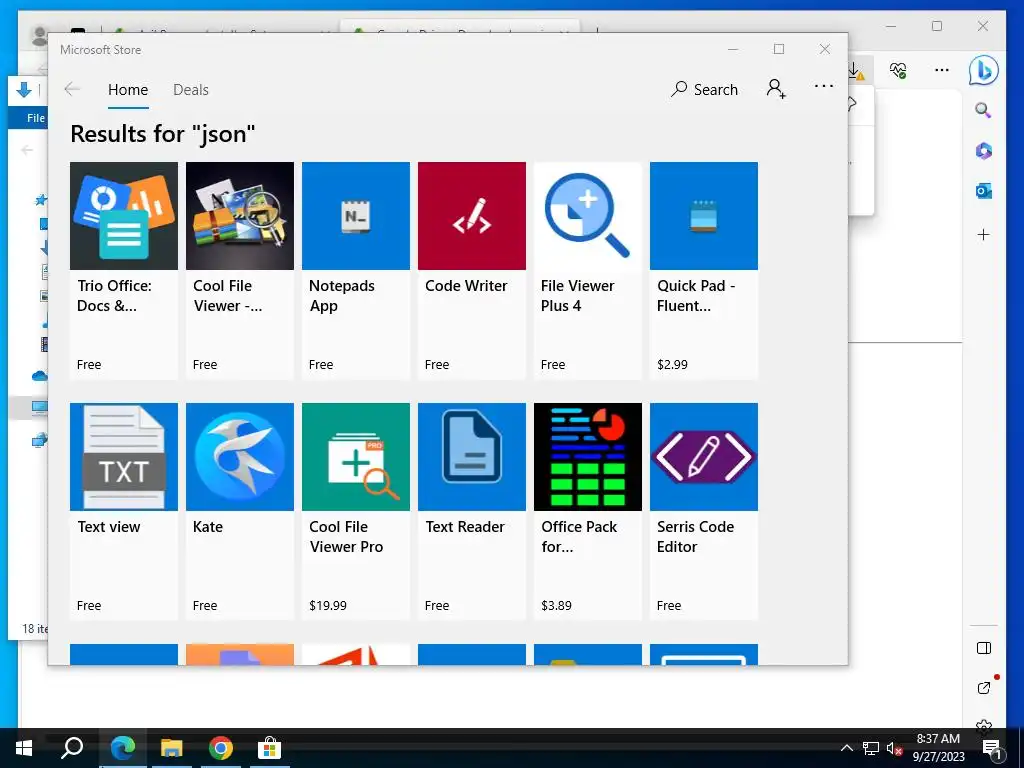Image resolution: width=1024 pixels, height=768 pixels.
Task: Select the Serris Code Editor icon
Action: coord(704,456)
